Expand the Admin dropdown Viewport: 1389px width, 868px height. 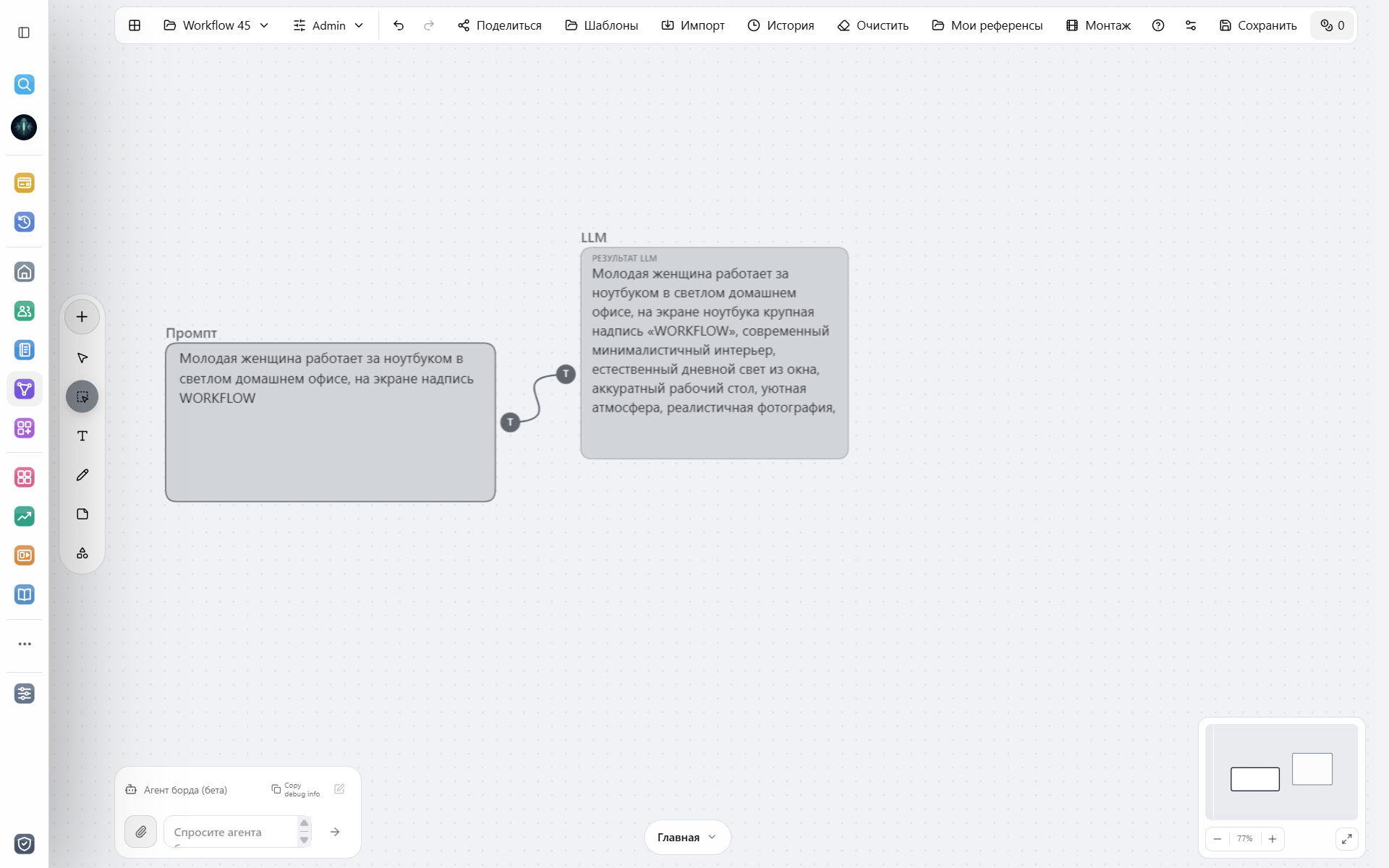[328, 25]
